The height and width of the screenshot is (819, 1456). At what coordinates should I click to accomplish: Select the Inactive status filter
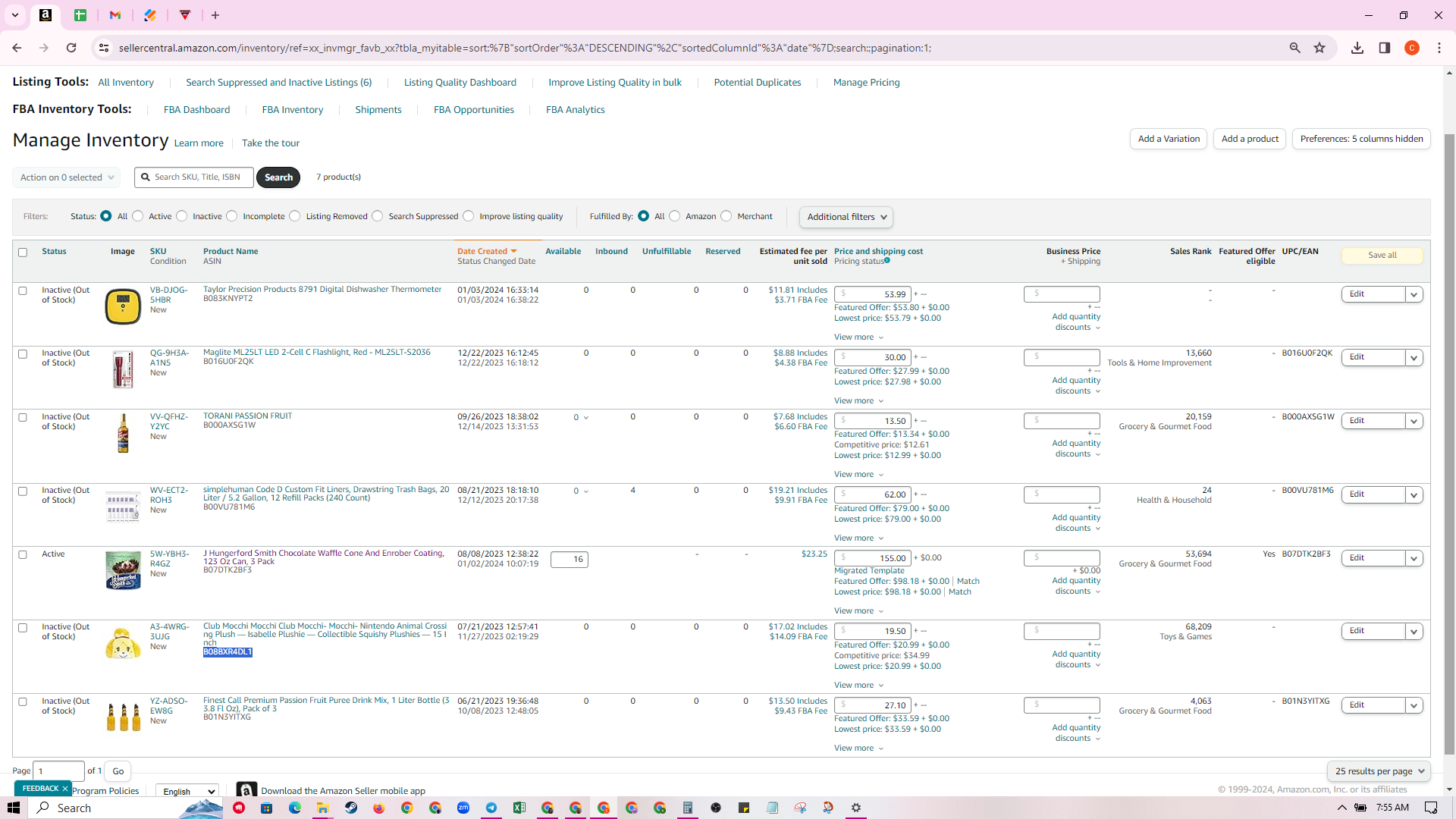182,216
